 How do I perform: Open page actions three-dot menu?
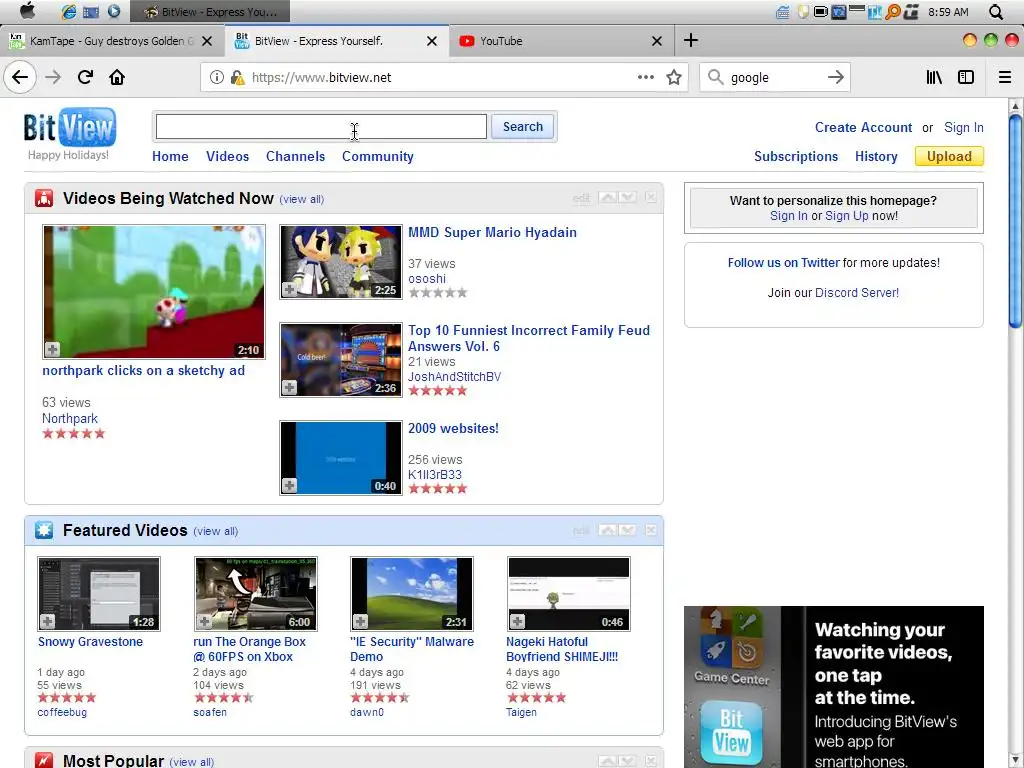pos(646,77)
